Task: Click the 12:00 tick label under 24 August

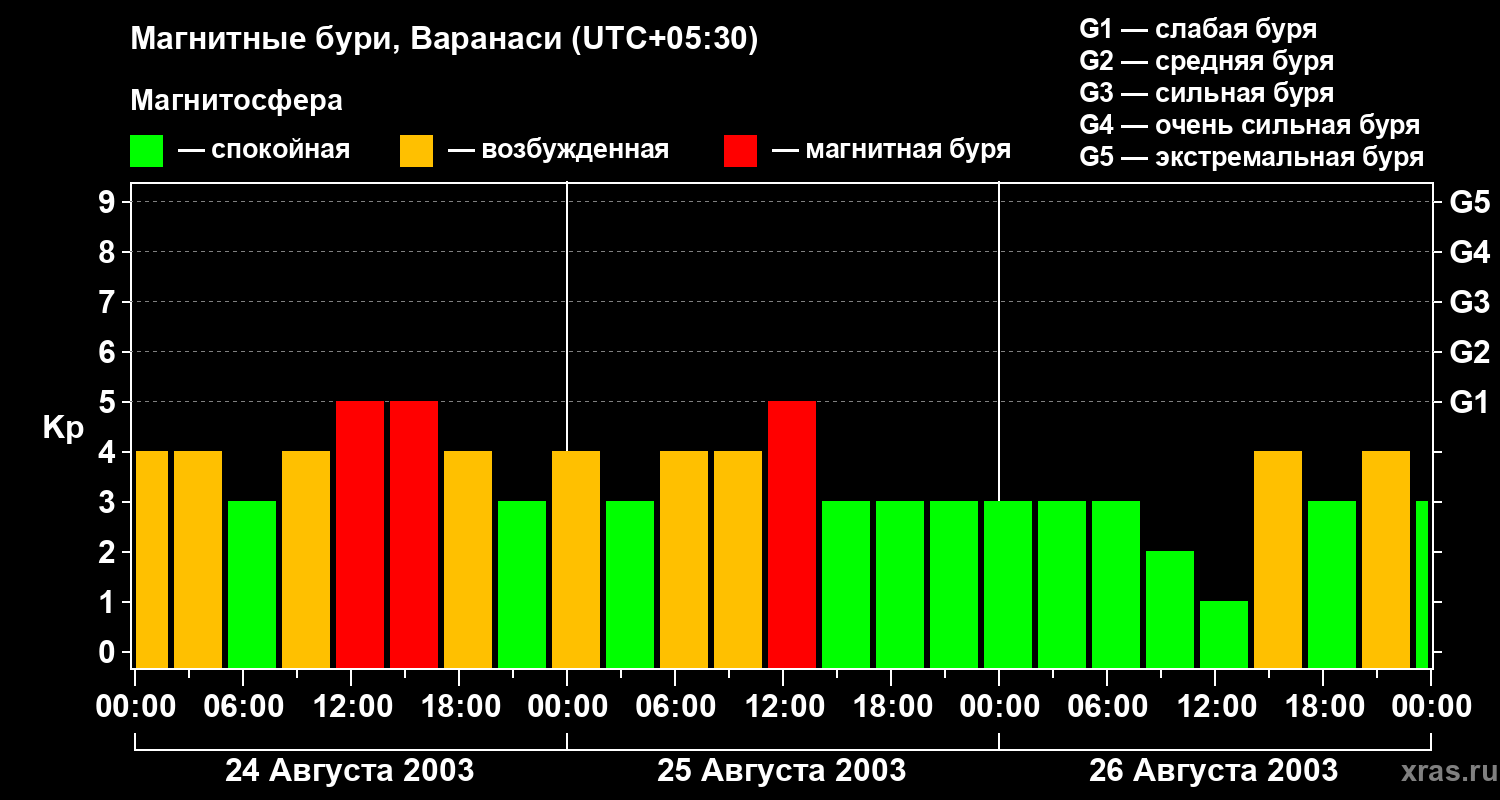Action: 351,707
